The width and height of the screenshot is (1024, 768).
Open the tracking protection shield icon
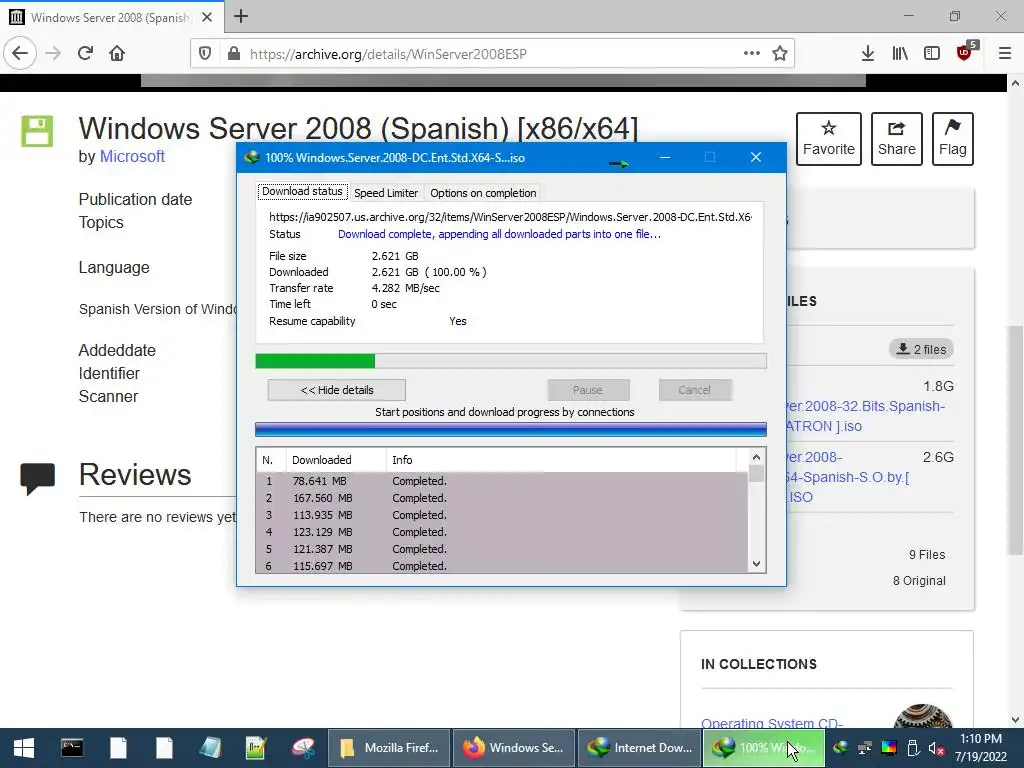(x=205, y=54)
